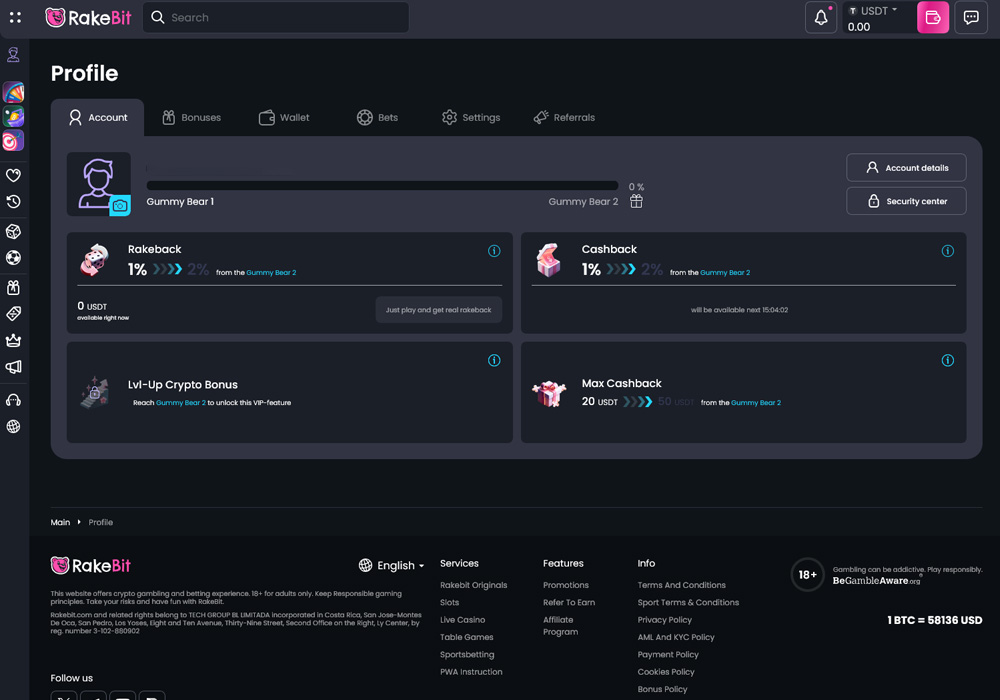Open the English language dropdown
This screenshot has width=1000, height=700.
tap(392, 565)
